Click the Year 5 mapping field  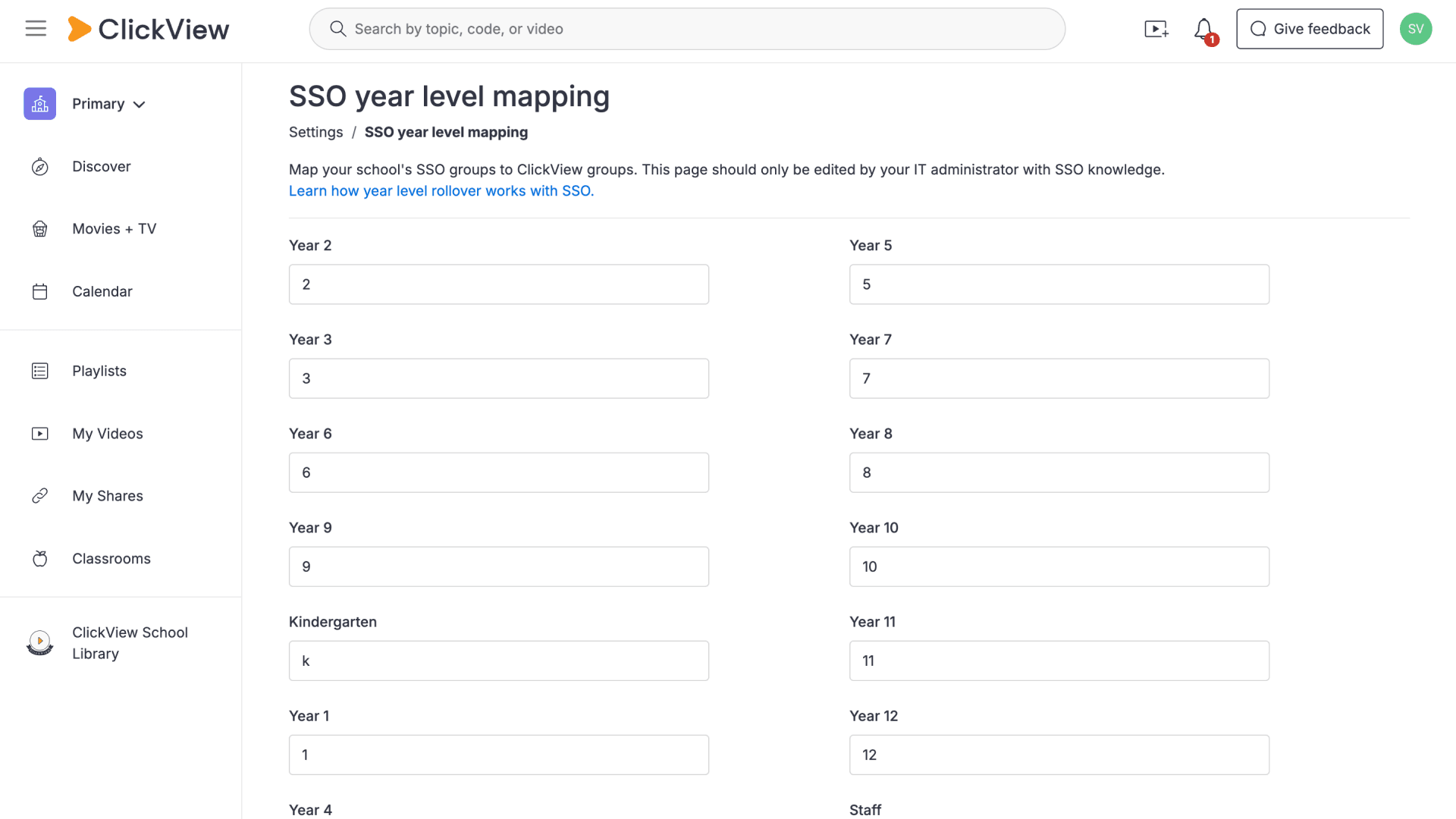pyautogui.click(x=1059, y=284)
